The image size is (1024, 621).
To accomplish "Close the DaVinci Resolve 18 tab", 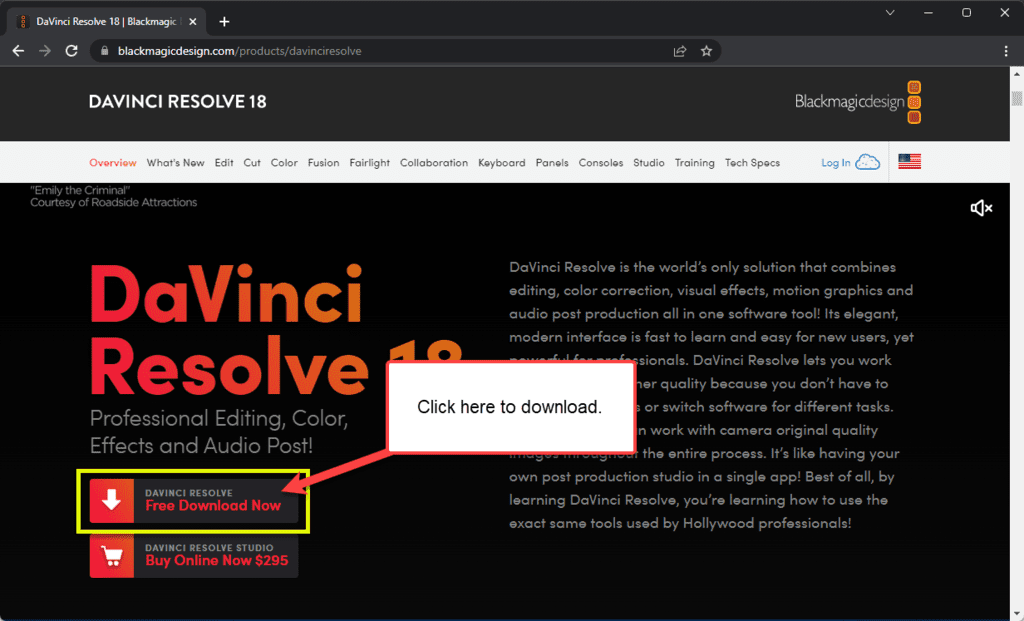I will tap(193, 22).
